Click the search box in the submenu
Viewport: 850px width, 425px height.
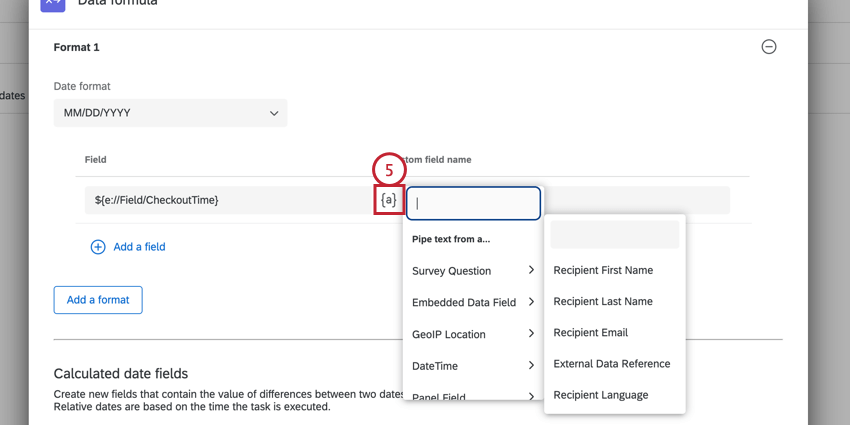pyautogui.click(x=614, y=235)
